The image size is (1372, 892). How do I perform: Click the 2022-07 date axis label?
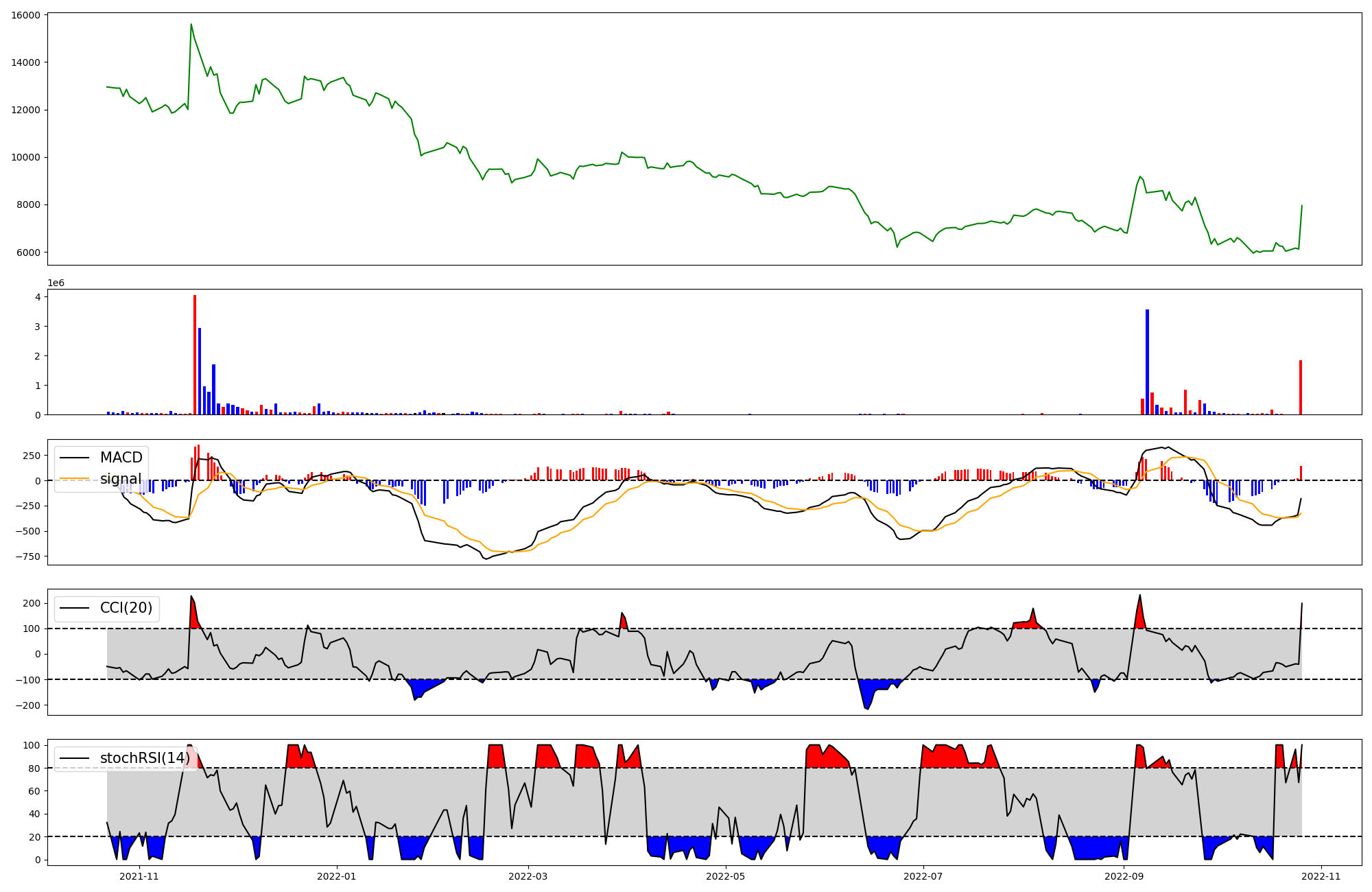click(x=923, y=876)
